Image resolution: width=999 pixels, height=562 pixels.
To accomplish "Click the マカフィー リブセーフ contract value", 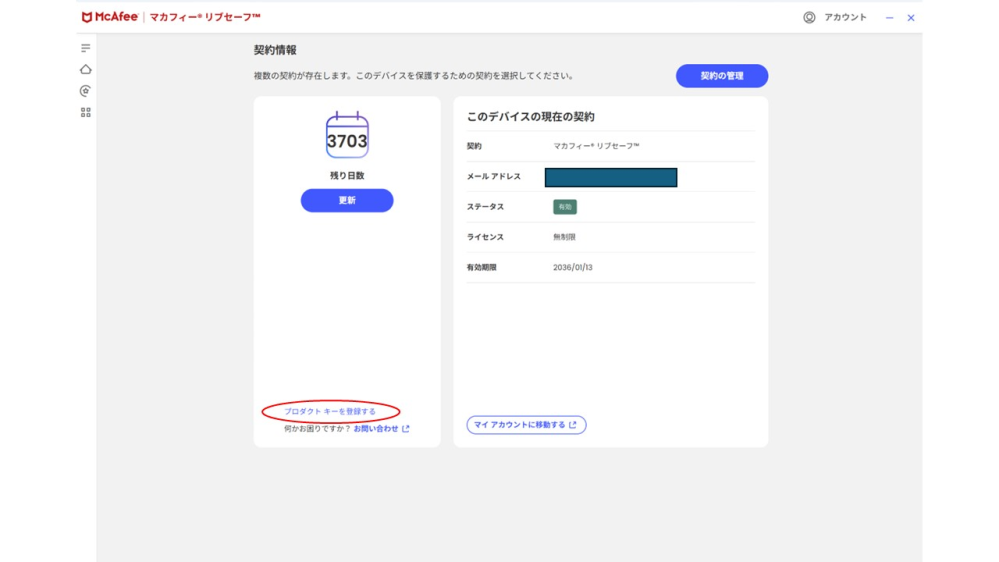I will [x=596, y=146].
